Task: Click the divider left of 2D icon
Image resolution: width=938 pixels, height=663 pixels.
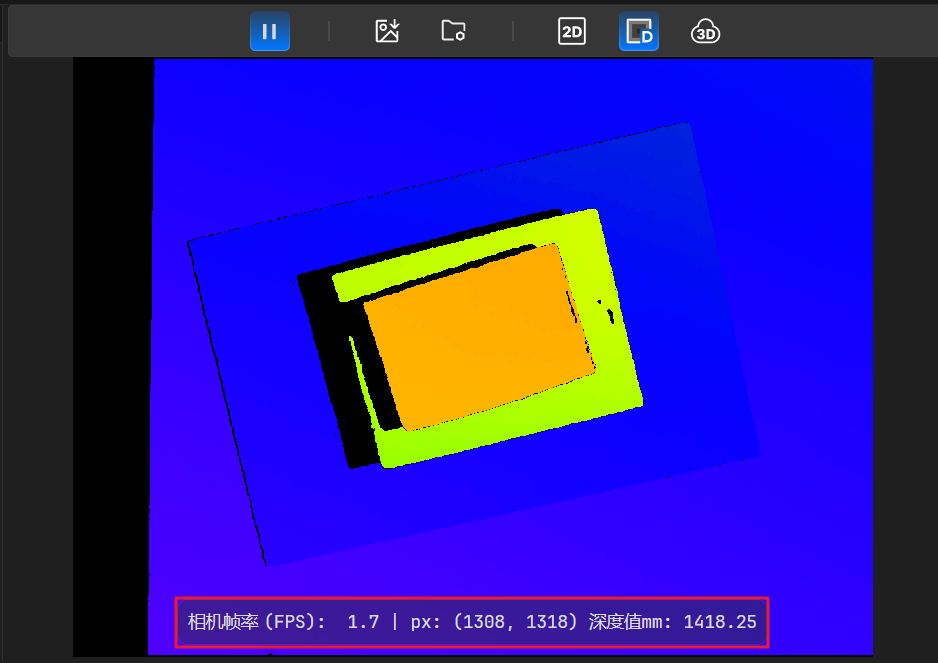Action: coord(513,32)
